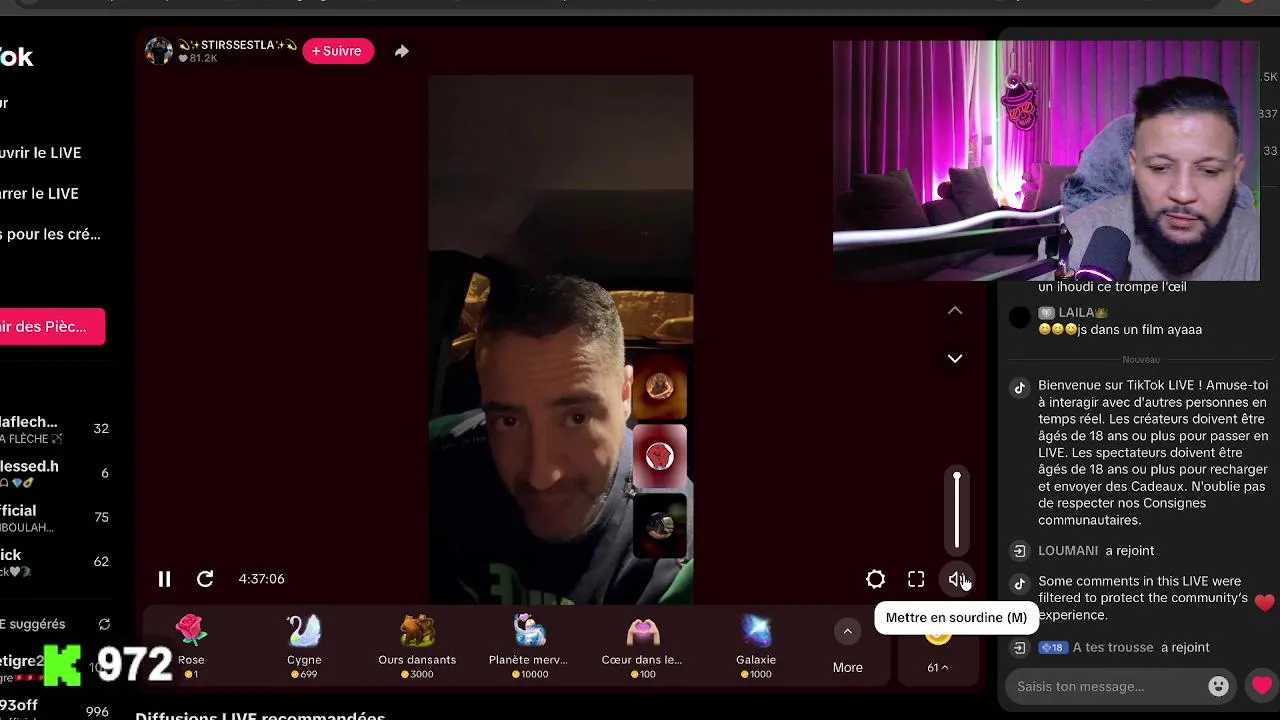This screenshot has height=720, width=1280.
Task: Share the live via arrow icon
Action: tap(401, 51)
